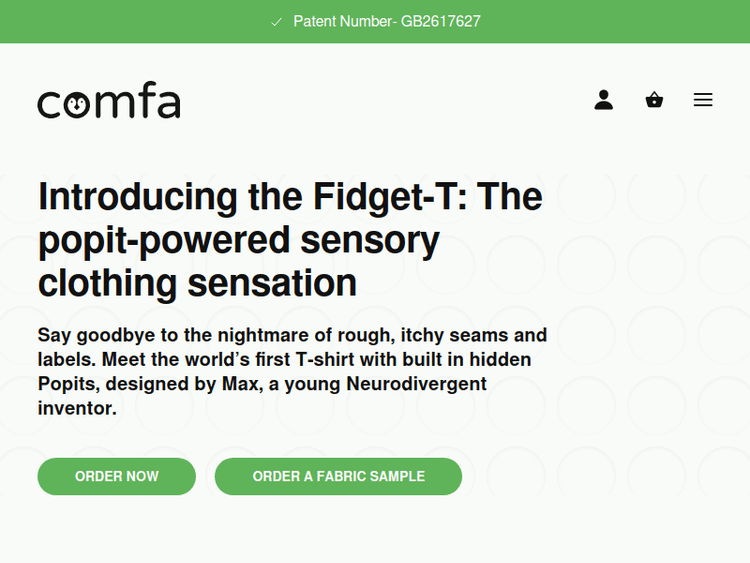Open the user account icon
This screenshot has width=750, height=563.
[603, 100]
